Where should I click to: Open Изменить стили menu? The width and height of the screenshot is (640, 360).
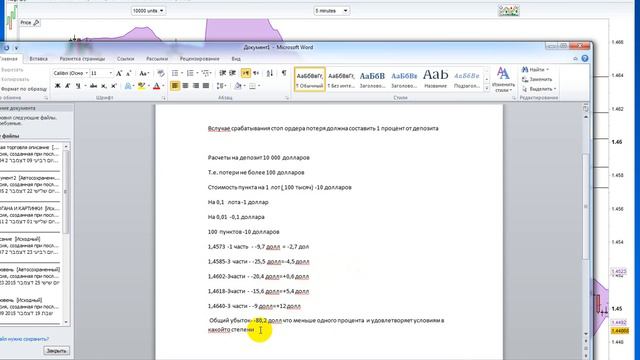click(502, 80)
